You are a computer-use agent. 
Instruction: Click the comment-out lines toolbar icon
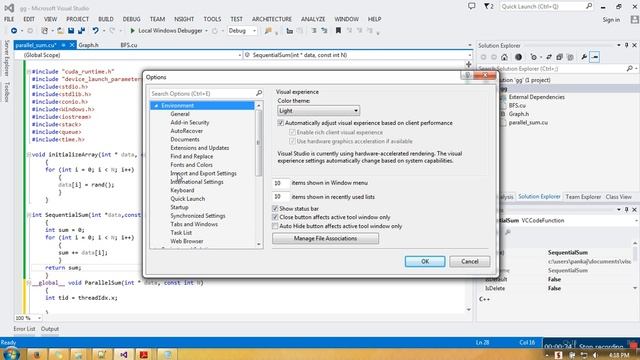coord(314,31)
